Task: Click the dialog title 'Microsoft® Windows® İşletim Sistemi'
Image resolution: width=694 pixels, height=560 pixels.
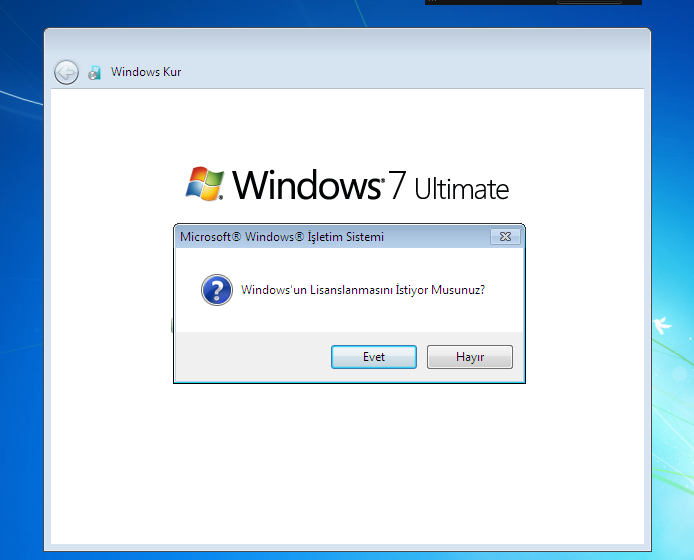Action: (x=281, y=237)
